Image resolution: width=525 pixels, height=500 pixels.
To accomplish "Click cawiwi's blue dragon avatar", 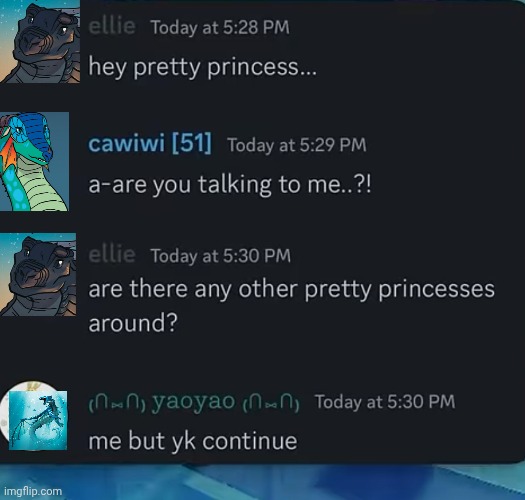I will pyautogui.click(x=34, y=162).
